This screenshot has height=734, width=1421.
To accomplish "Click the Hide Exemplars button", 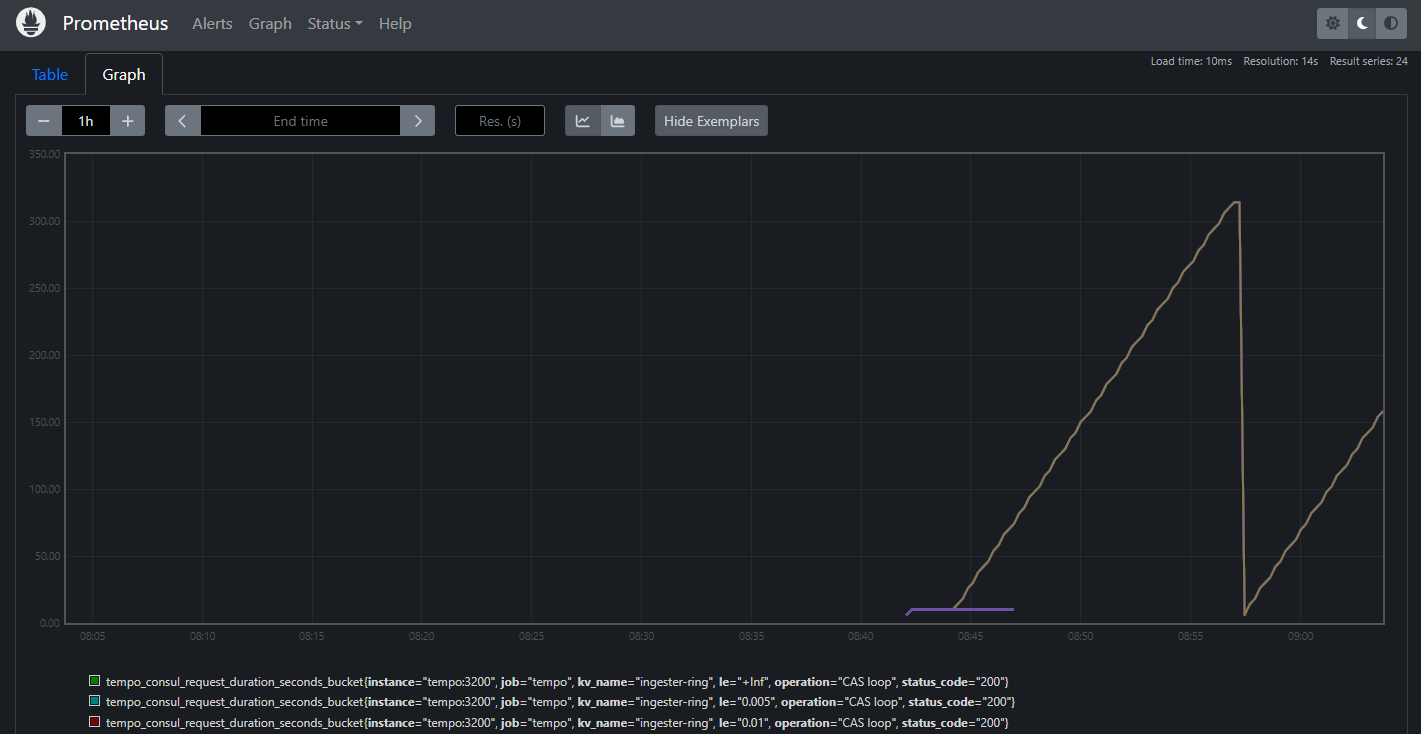I will (712, 121).
